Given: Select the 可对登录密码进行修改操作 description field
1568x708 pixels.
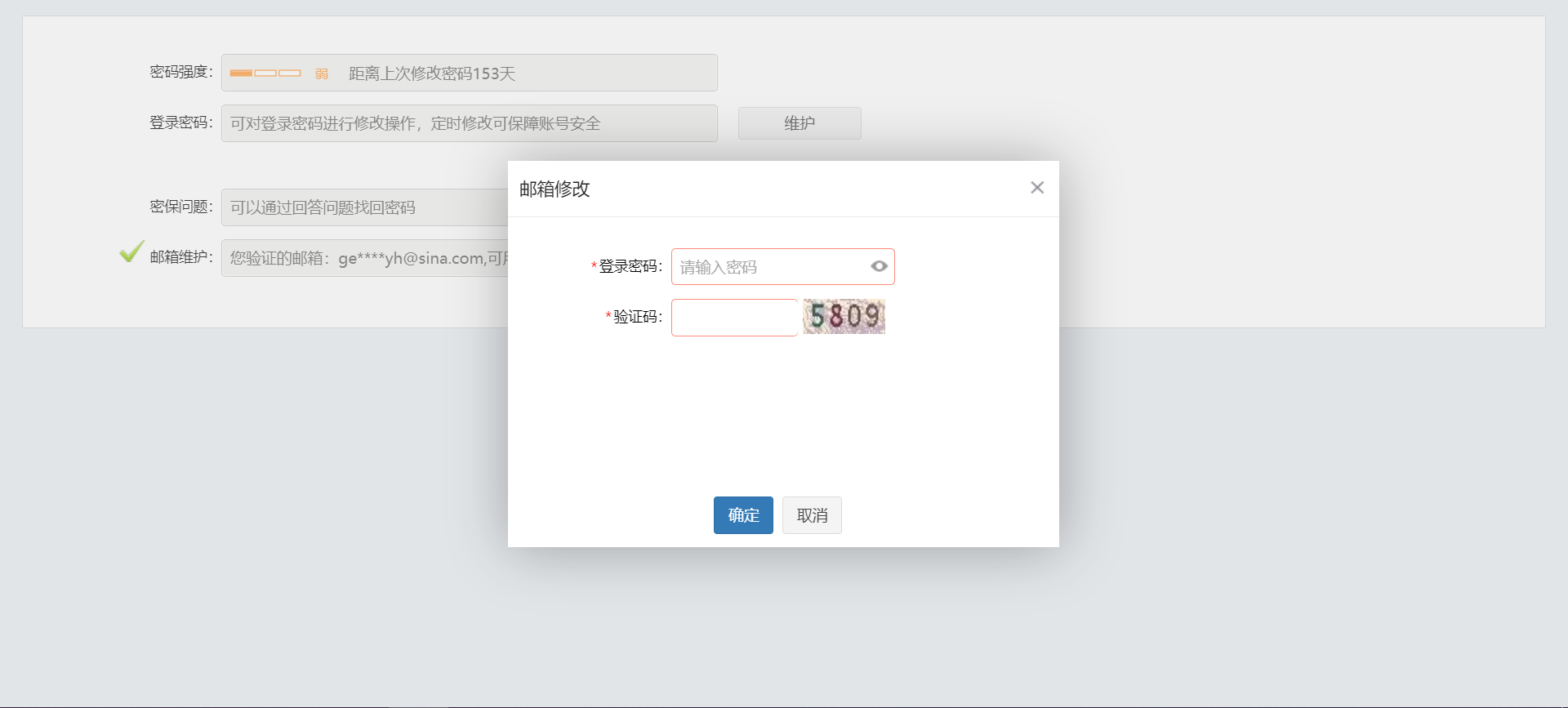Looking at the screenshot, I should coord(469,123).
